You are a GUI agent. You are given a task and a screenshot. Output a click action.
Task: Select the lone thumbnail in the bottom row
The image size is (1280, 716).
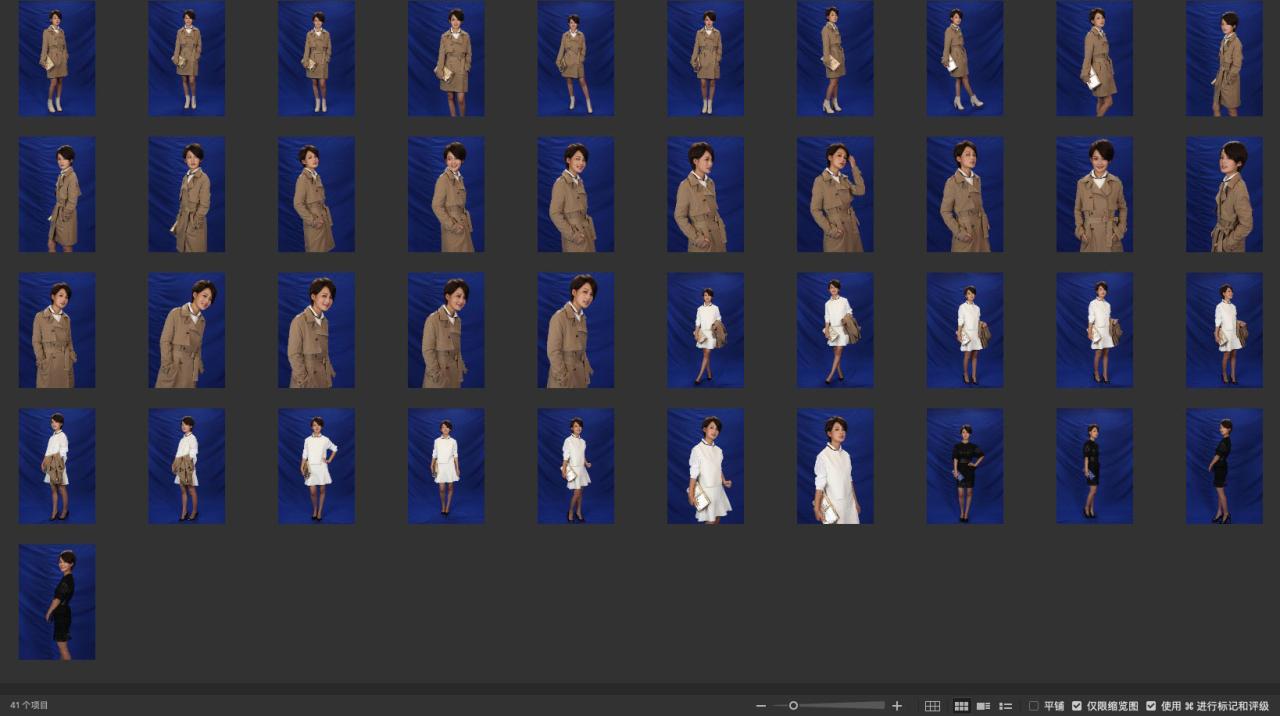click(x=57, y=602)
